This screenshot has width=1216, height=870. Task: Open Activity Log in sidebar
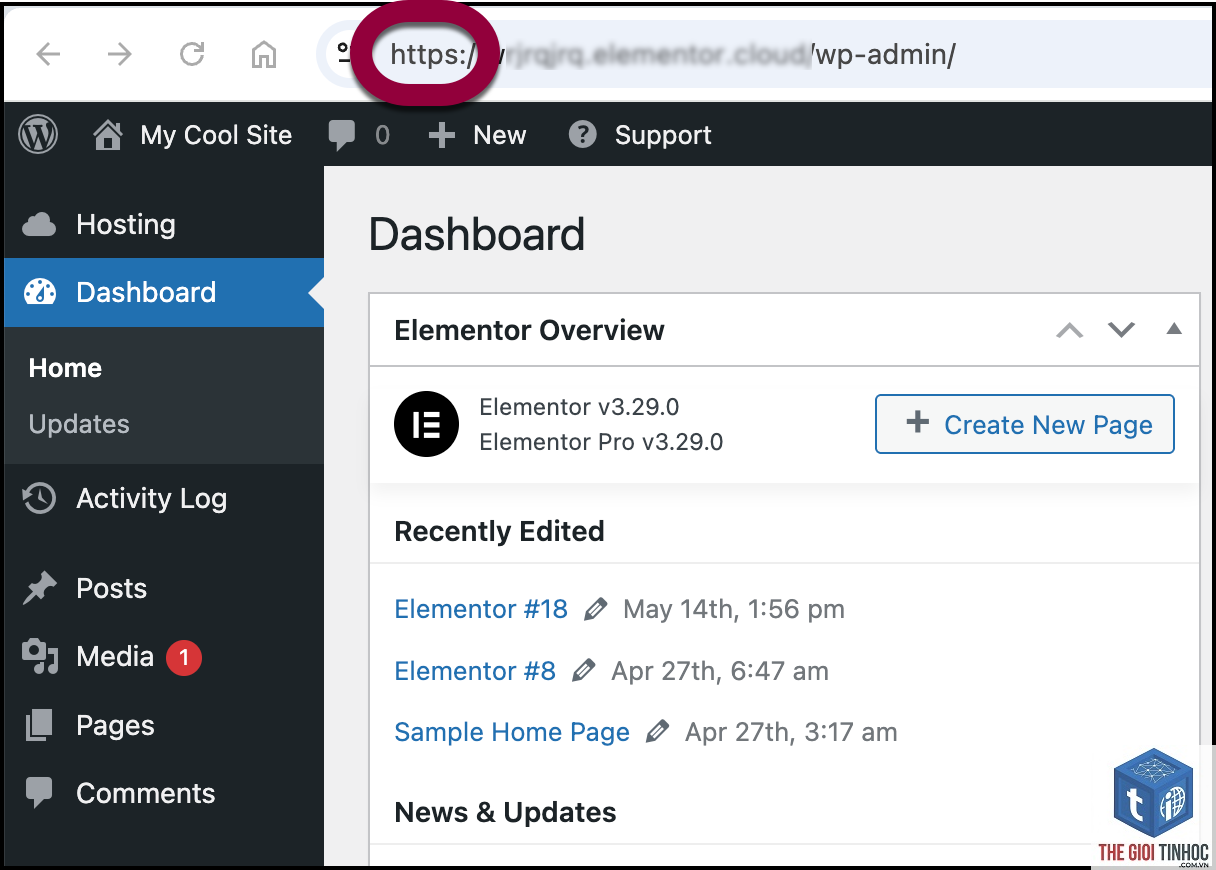(x=162, y=498)
